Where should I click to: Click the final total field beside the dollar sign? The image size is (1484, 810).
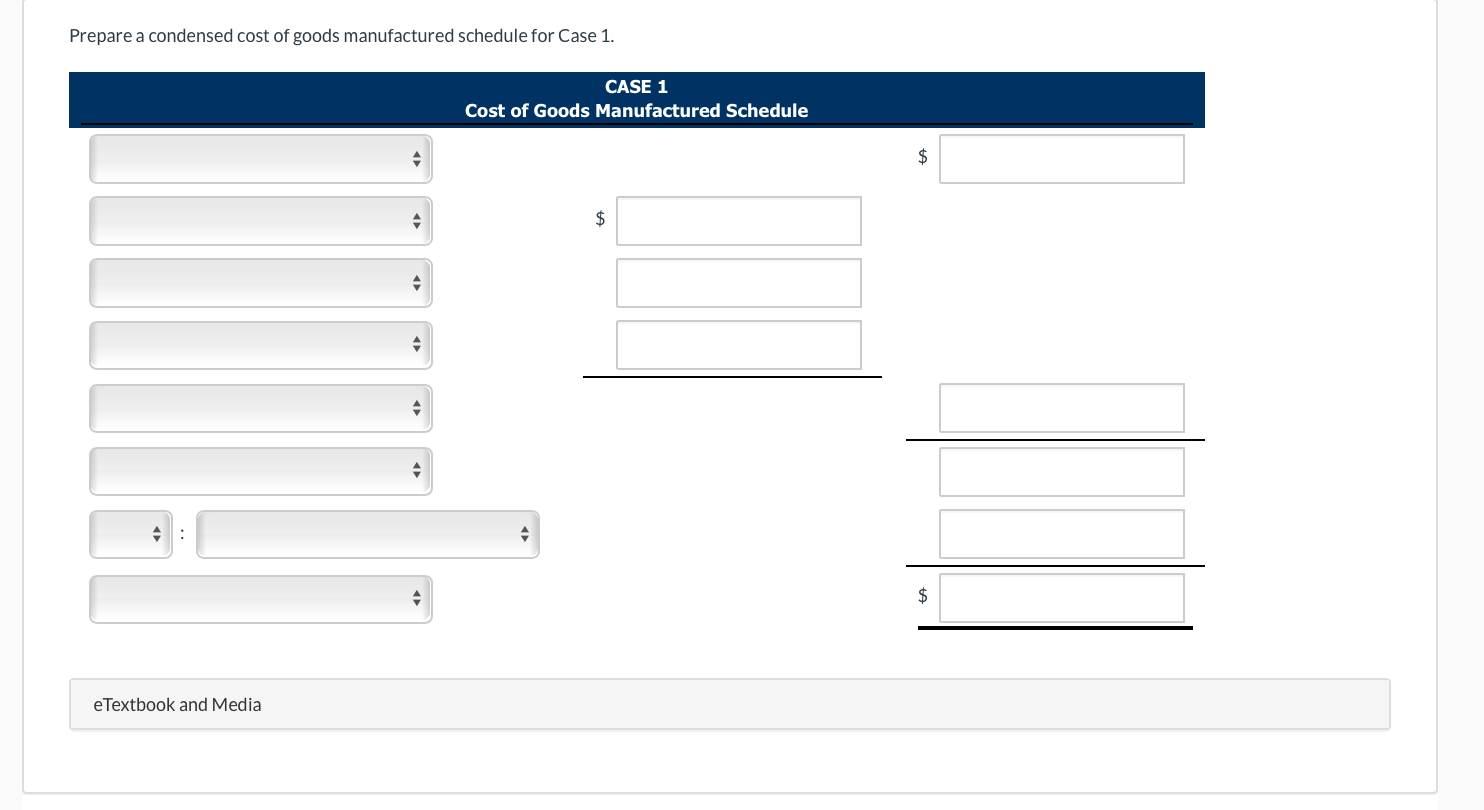click(1061, 597)
